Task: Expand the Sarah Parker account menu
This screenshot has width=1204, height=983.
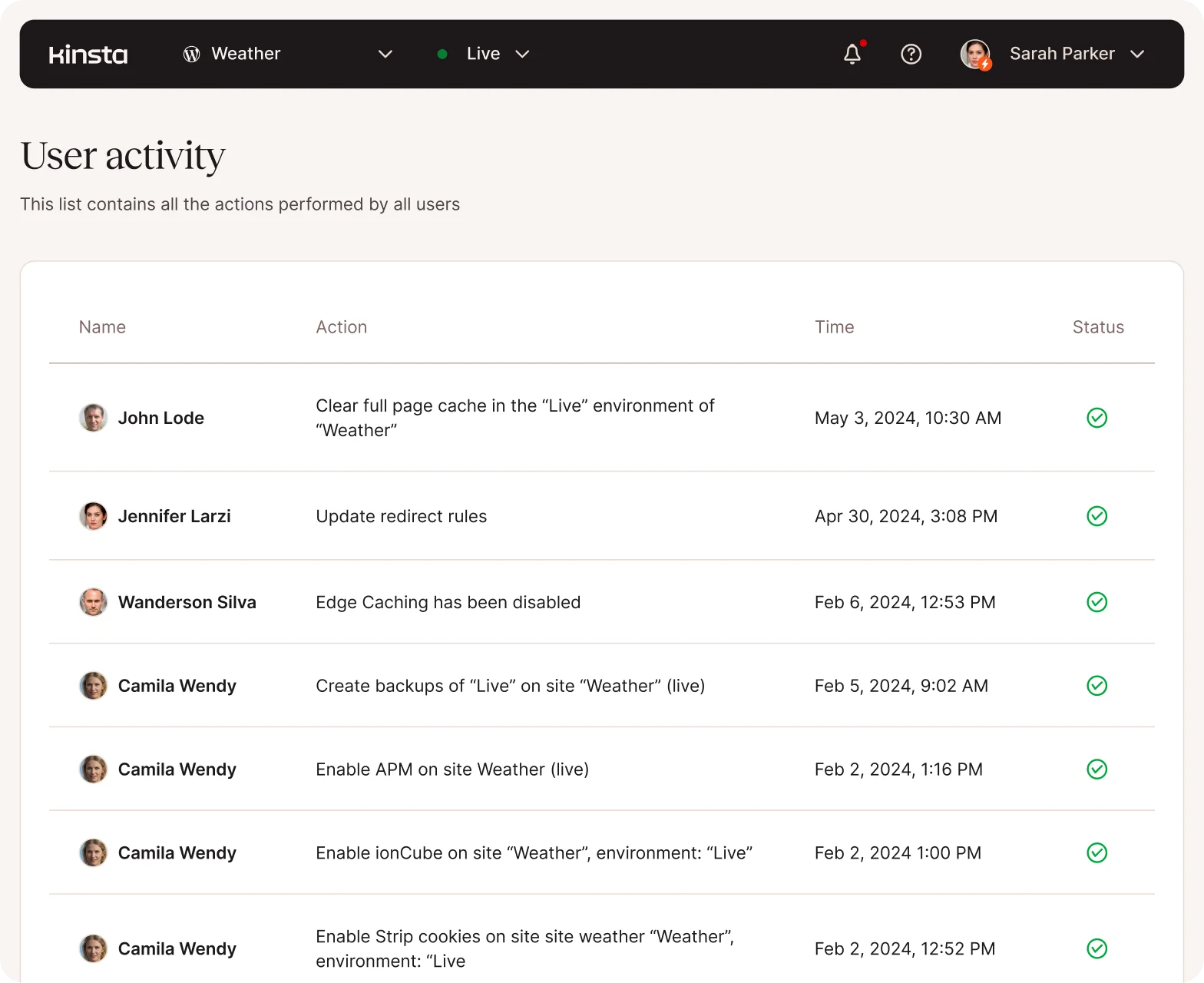Action: [x=1137, y=54]
